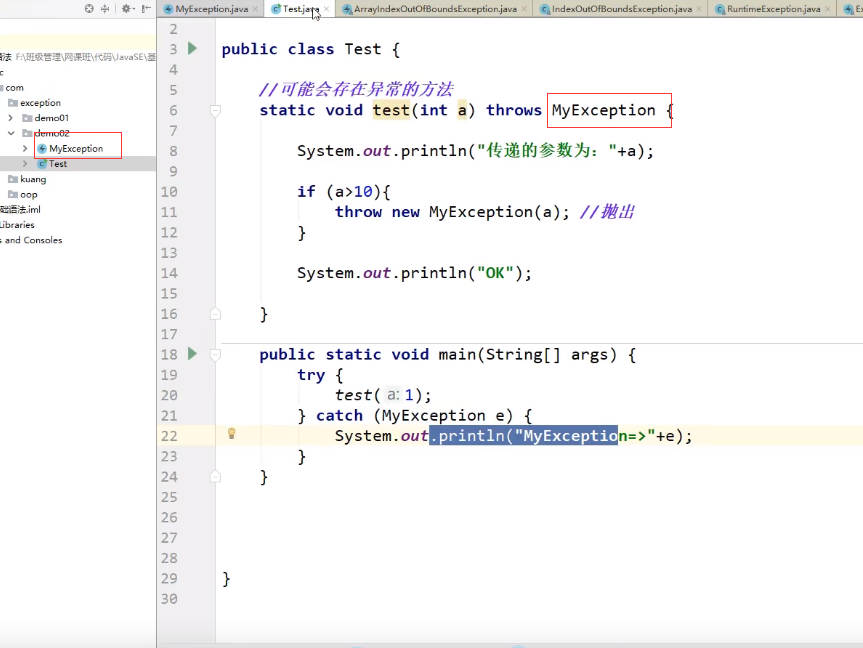Click the locate-in-project target icon

pyautogui.click(x=89, y=9)
